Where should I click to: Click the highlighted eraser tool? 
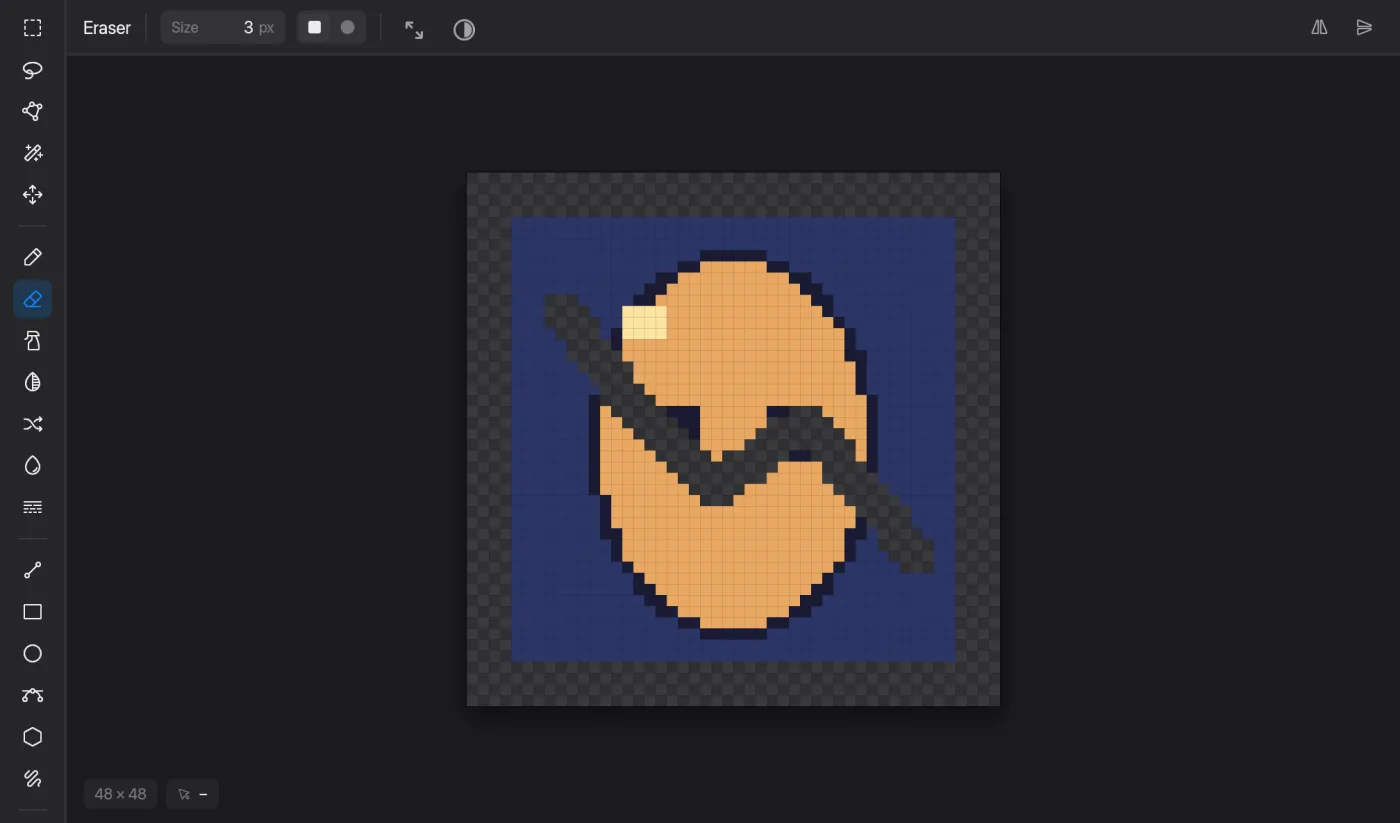click(33, 299)
